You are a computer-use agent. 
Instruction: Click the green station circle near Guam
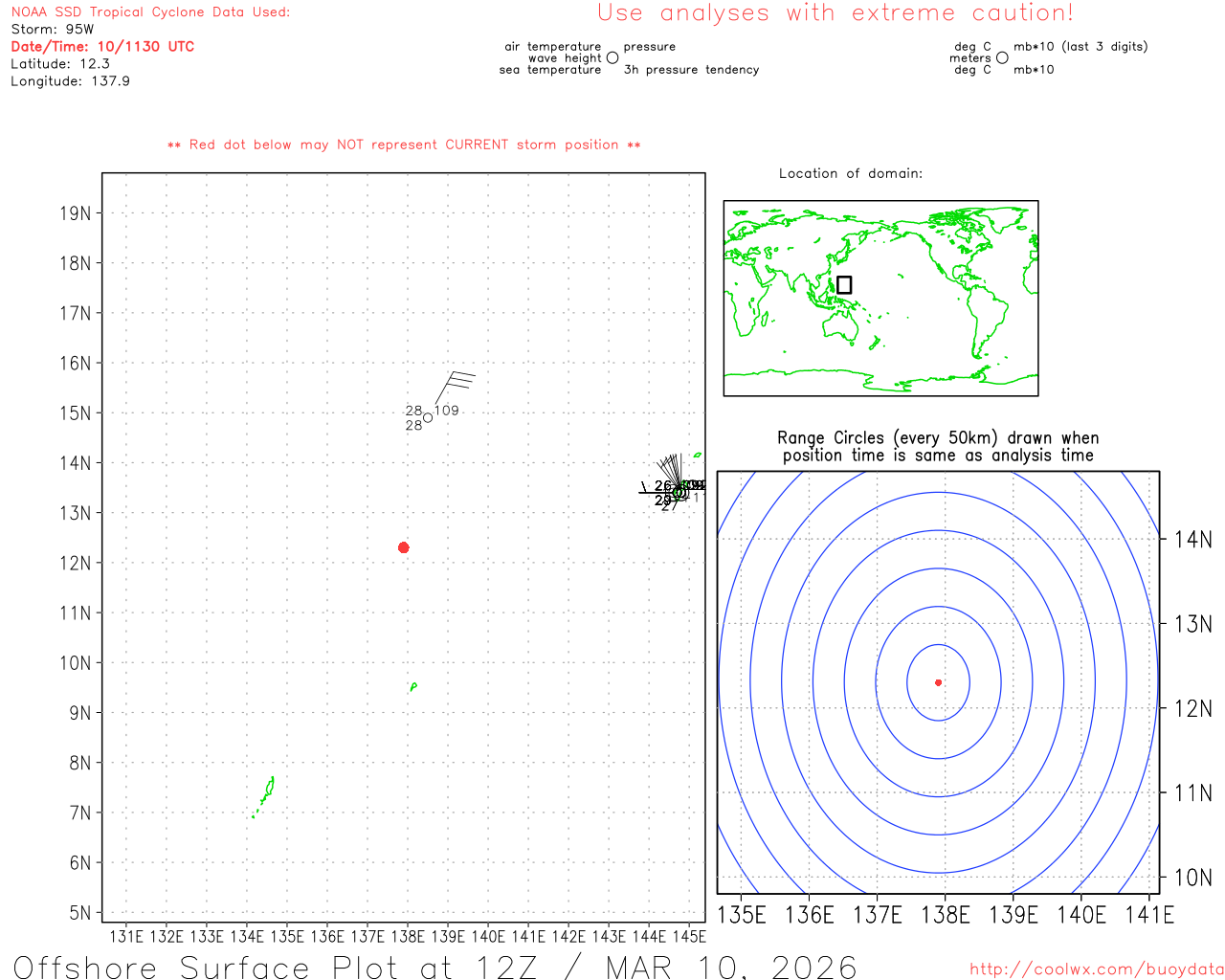coord(679,492)
